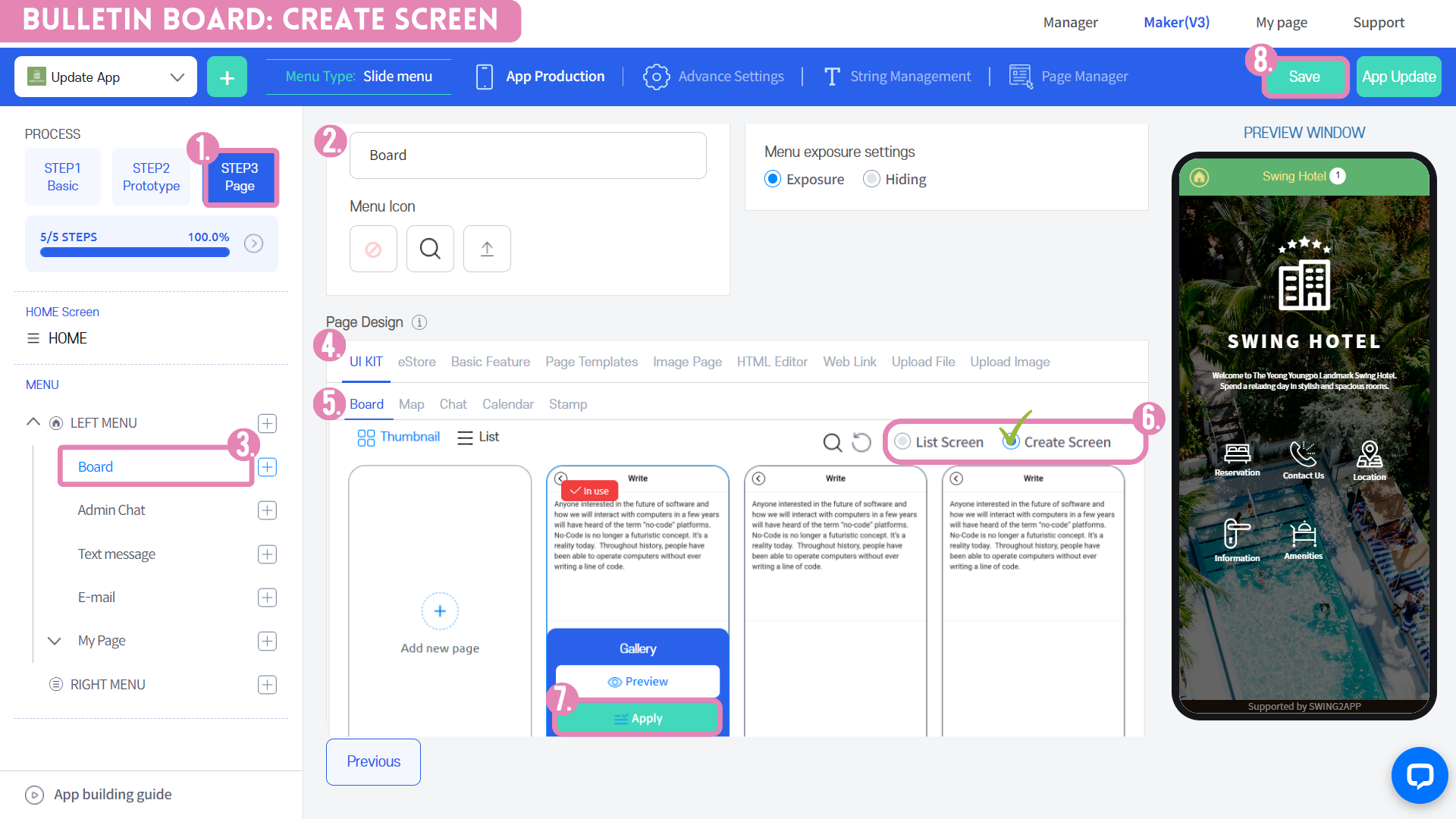Select the Exposure radio option
Viewport: 1456px width, 819px height.
[773, 179]
